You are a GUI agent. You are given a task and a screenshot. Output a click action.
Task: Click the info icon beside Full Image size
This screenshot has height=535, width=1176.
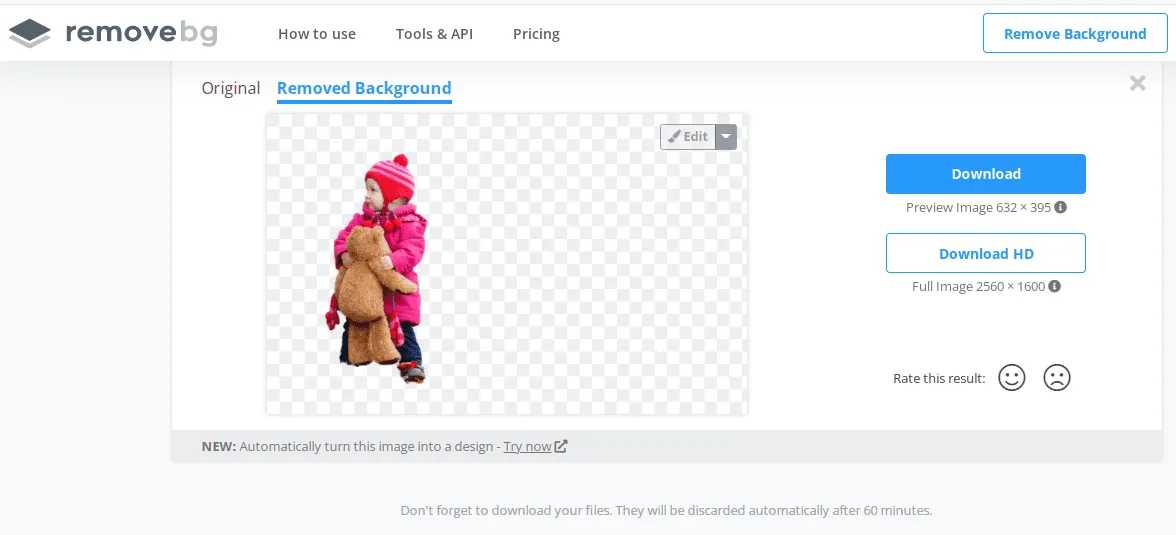point(1054,286)
